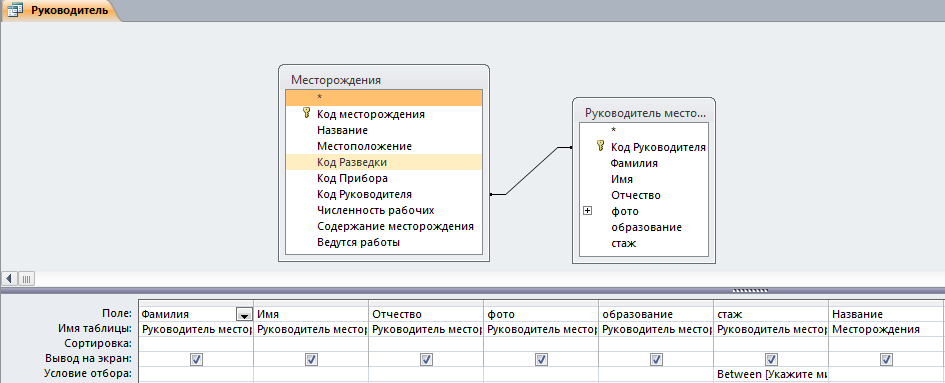Click the join line between tables
945x383 pixels.
point(531,171)
